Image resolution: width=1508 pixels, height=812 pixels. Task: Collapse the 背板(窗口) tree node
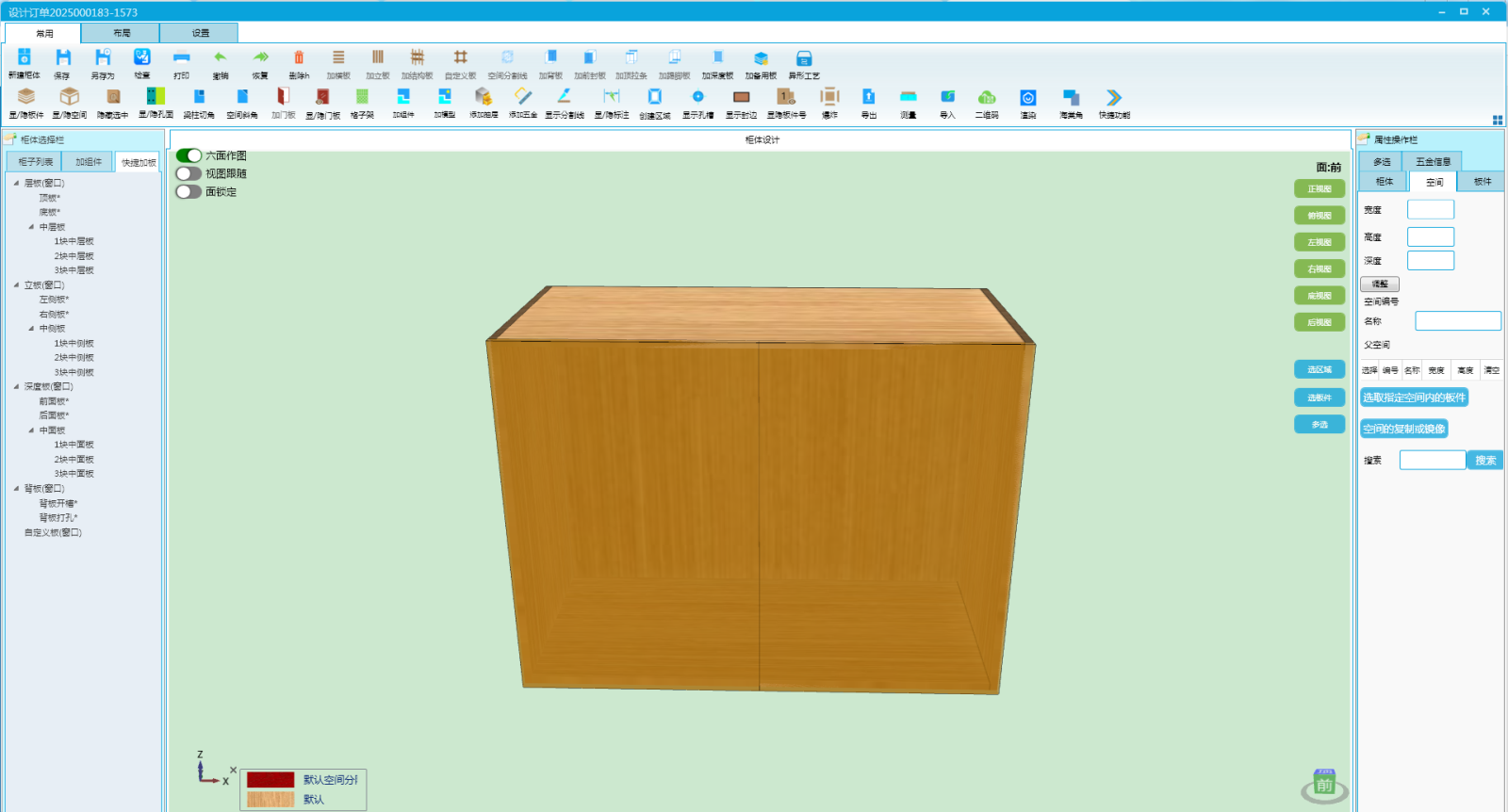tap(16, 488)
